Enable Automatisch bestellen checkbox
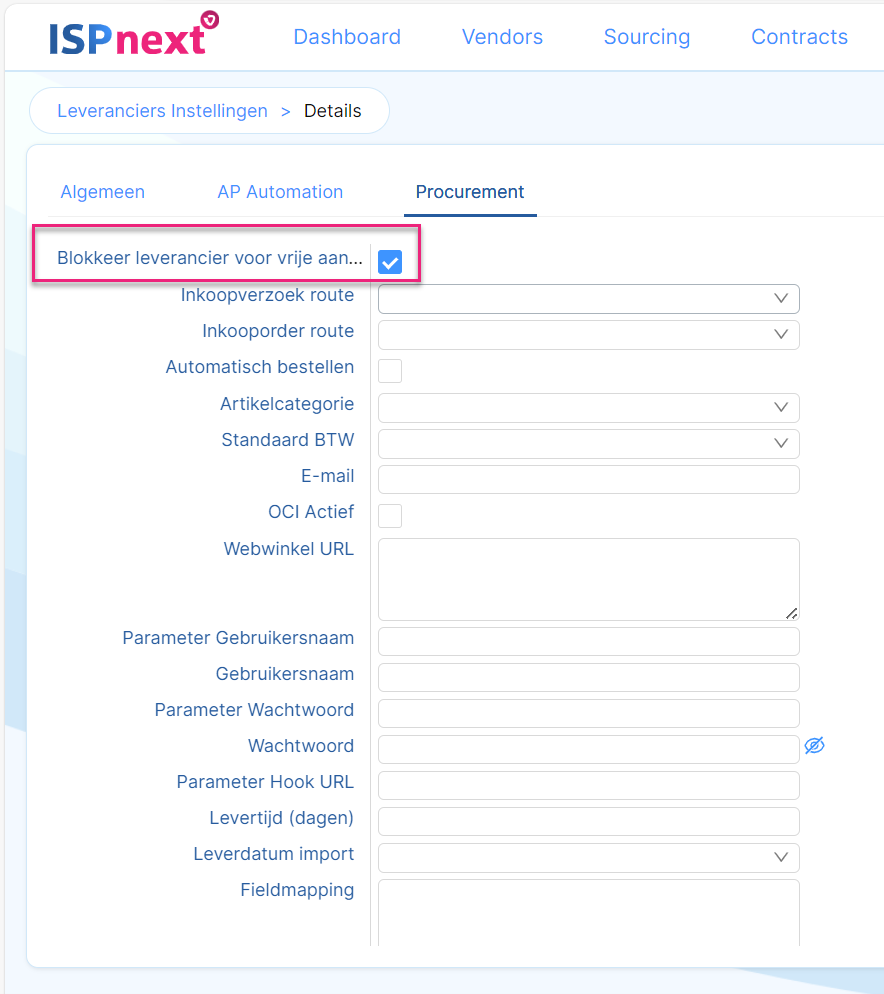Screen dimensions: 884x994 (390, 371)
